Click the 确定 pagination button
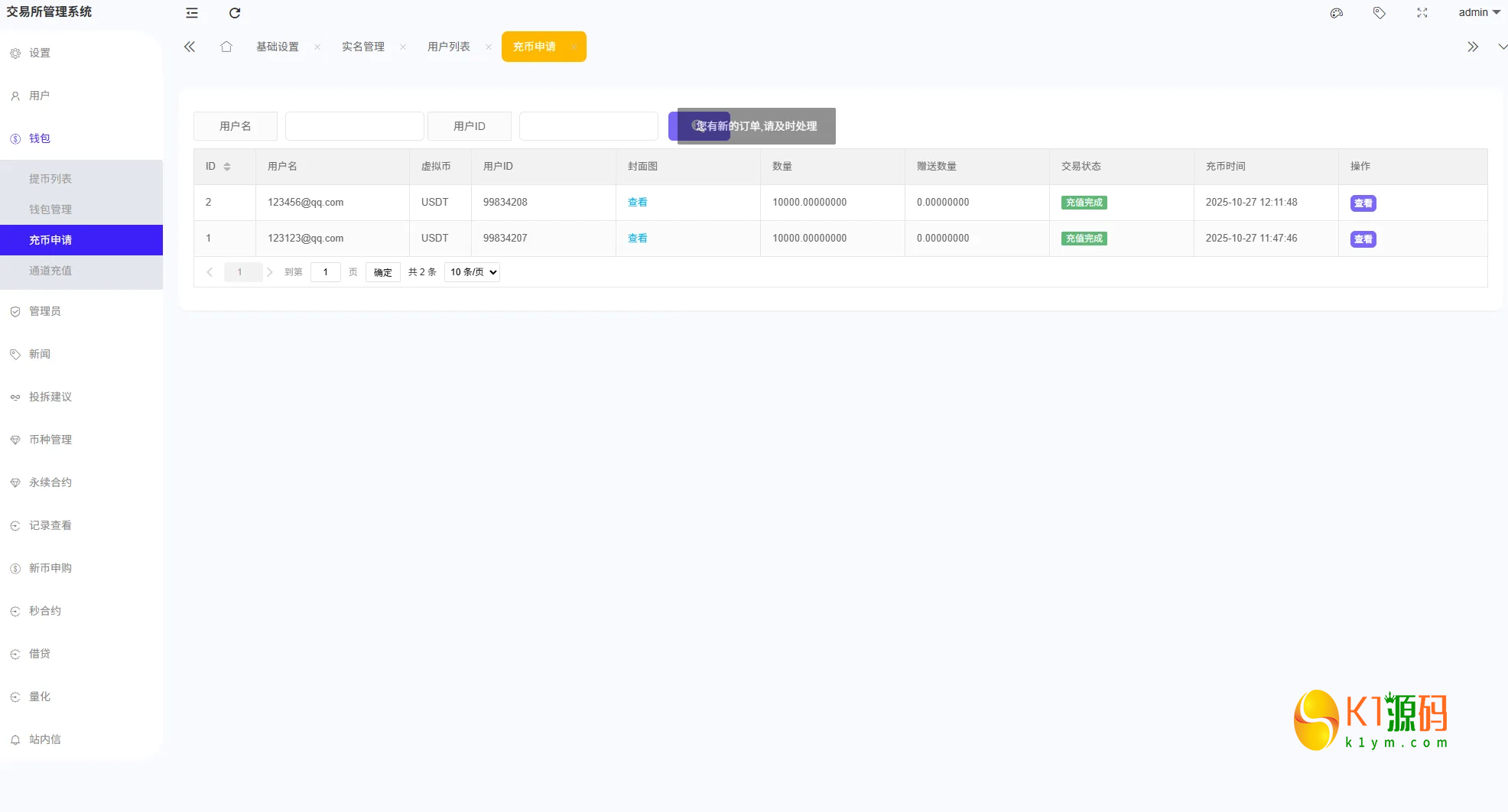1508x812 pixels. pos(383,272)
